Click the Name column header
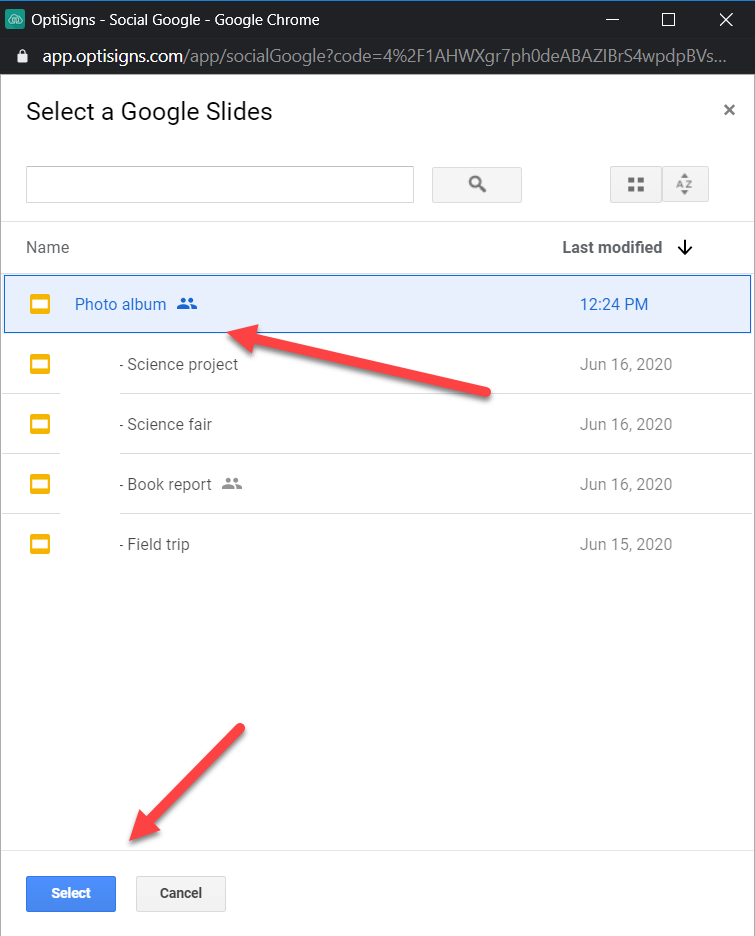Image resolution: width=755 pixels, height=936 pixels. pyautogui.click(x=48, y=247)
